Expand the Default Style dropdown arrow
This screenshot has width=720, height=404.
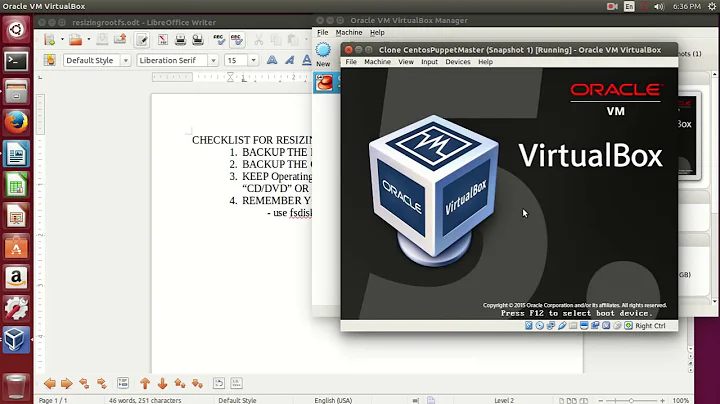tap(125, 60)
